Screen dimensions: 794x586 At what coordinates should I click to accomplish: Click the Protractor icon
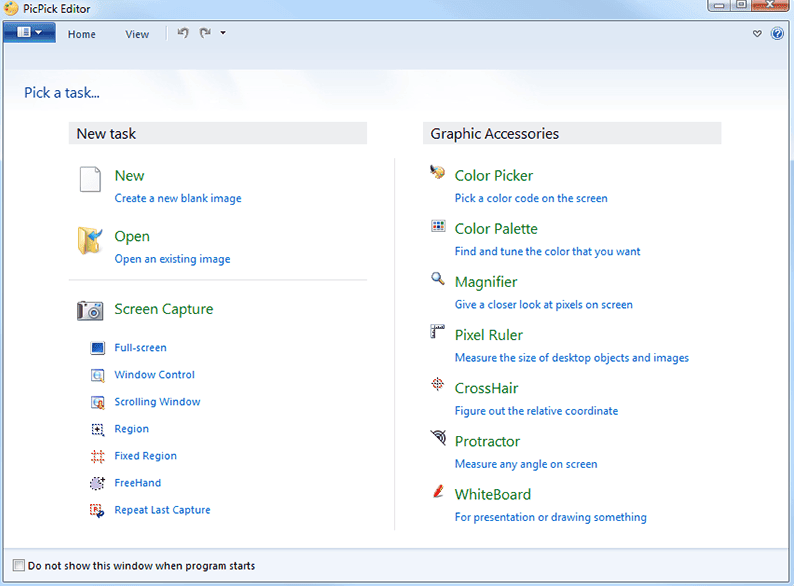[438, 438]
